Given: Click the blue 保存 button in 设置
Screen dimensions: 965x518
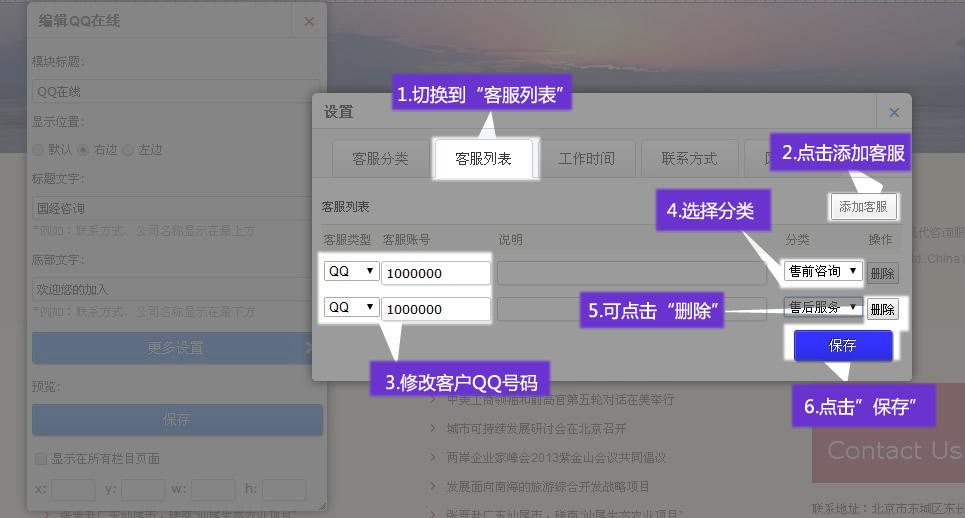Looking at the screenshot, I should coord(842,345).
